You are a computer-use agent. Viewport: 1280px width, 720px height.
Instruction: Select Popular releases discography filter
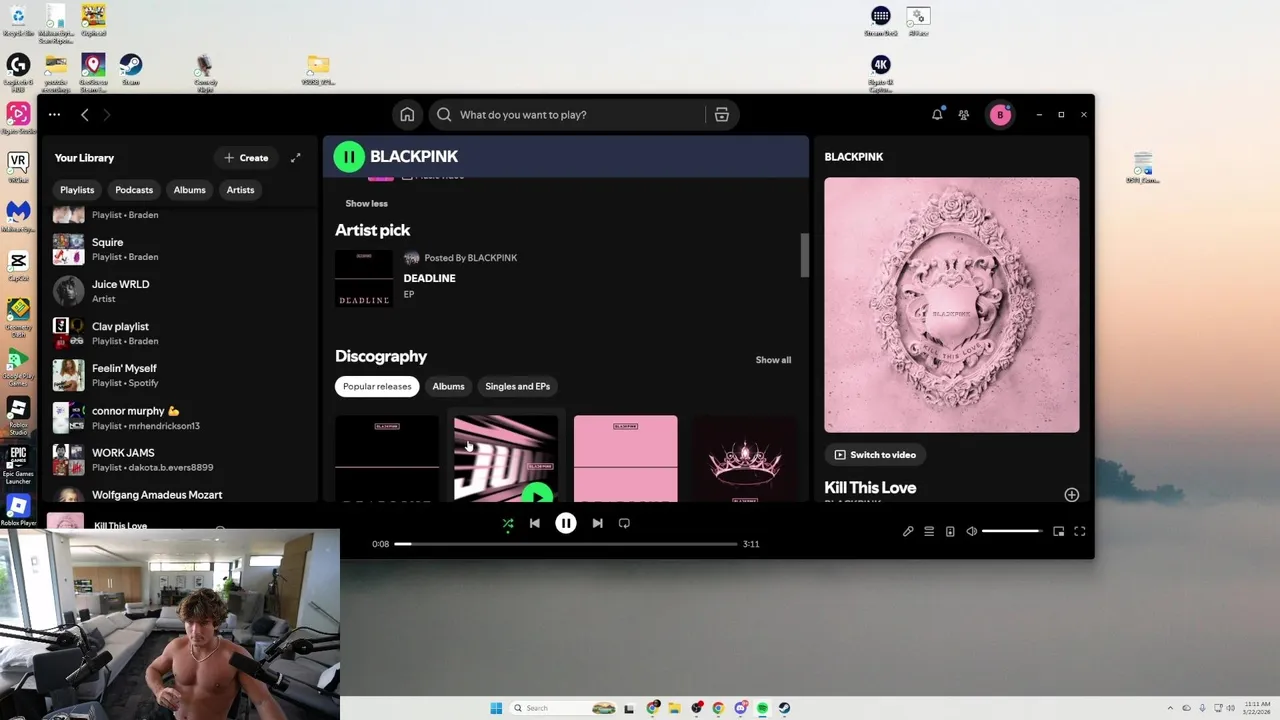(377, 386)
